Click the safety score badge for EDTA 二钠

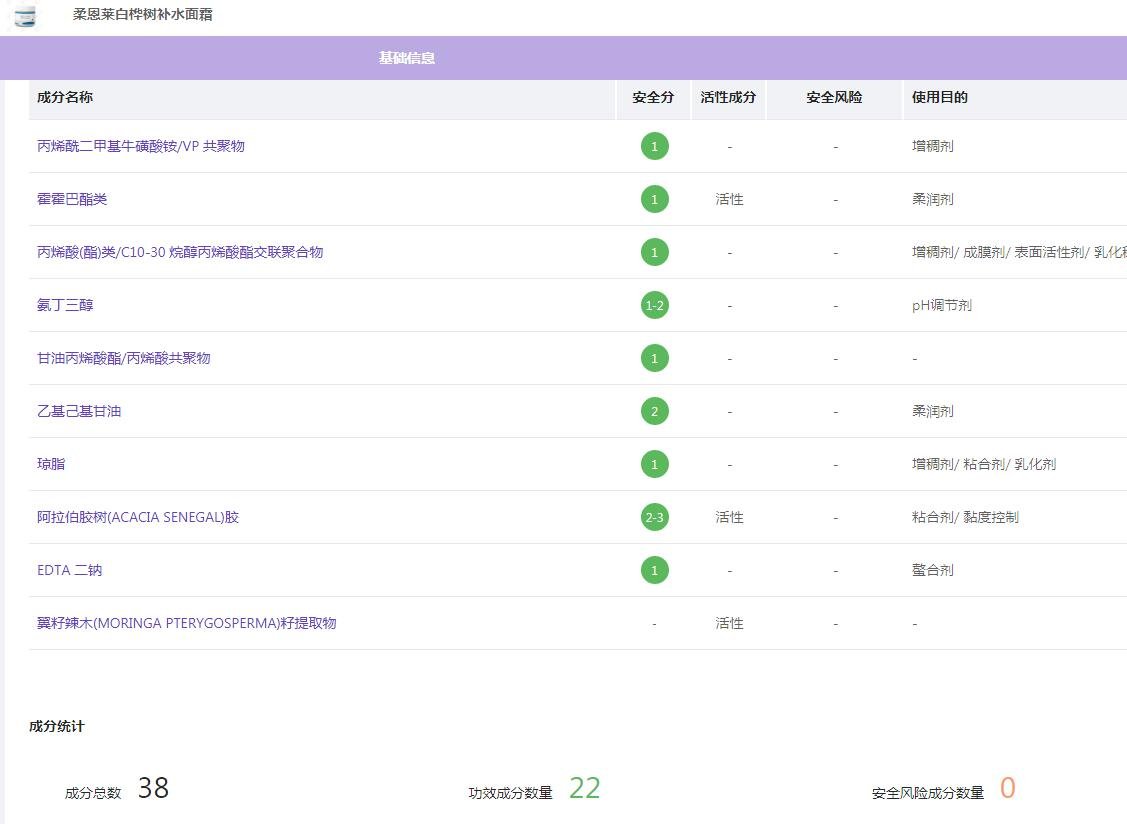click(654, 570)
